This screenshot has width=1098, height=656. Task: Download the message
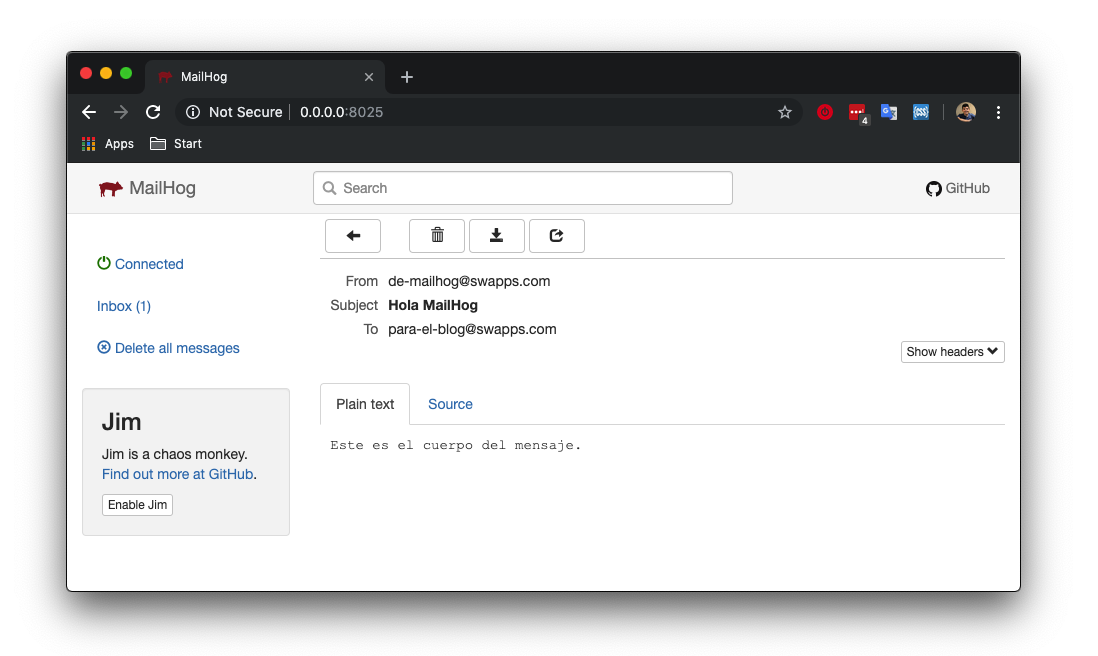pos(496,236)
